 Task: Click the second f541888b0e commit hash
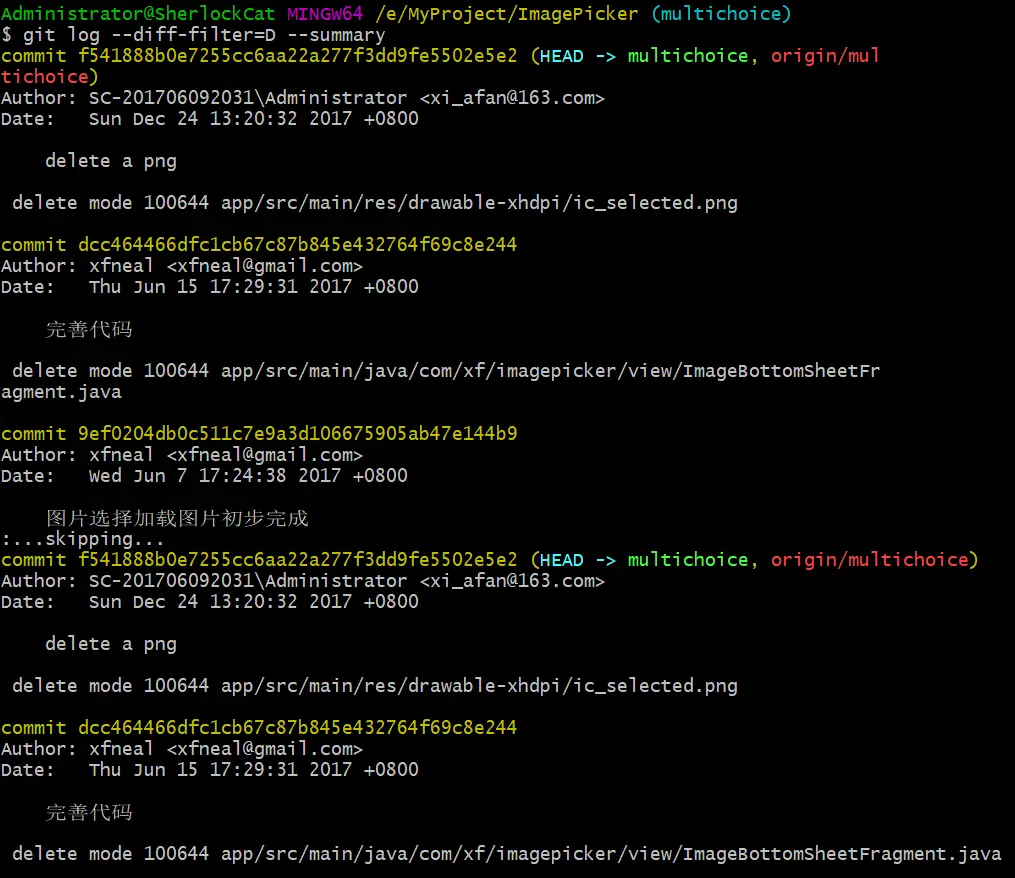coord(298,559)
